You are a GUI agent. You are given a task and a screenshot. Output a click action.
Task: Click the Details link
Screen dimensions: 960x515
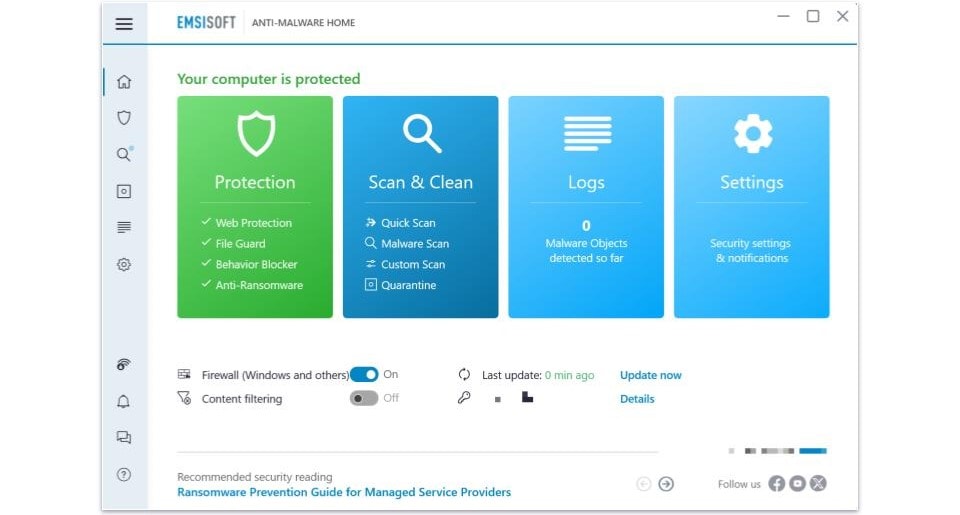point(637,399)
